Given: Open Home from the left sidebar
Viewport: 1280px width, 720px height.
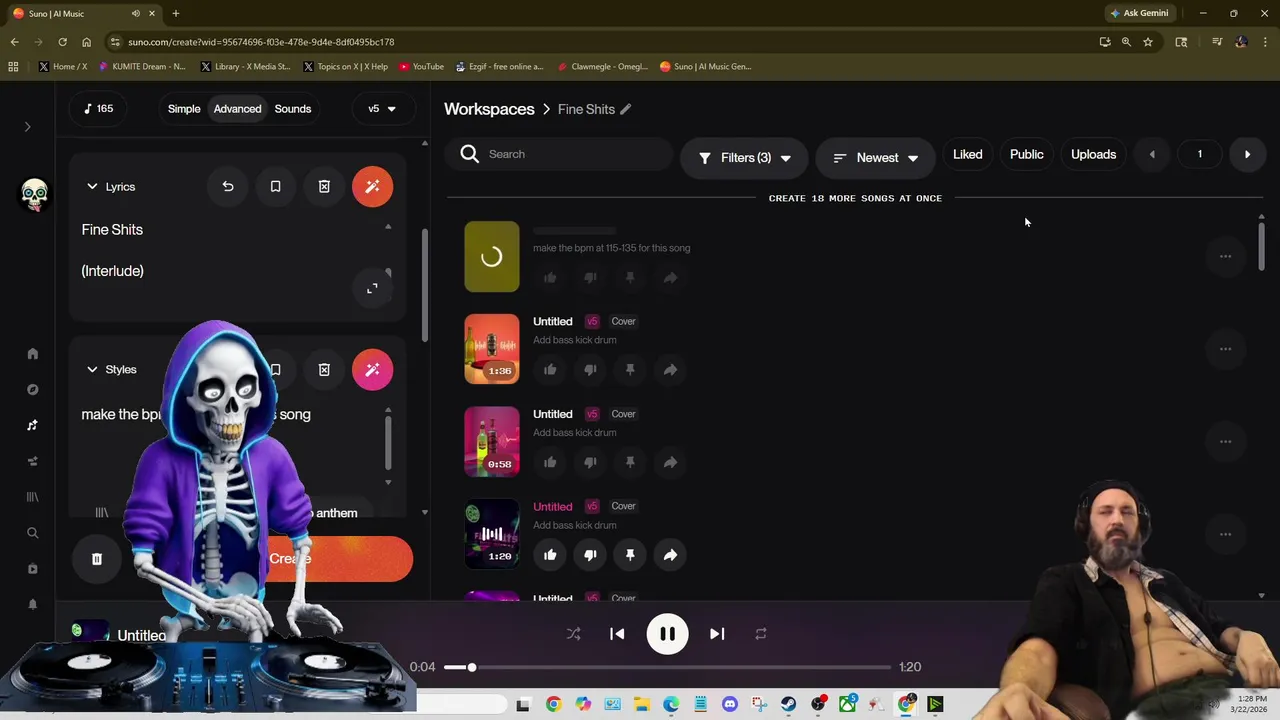Looking at the screenshot, I should point(32,353).
